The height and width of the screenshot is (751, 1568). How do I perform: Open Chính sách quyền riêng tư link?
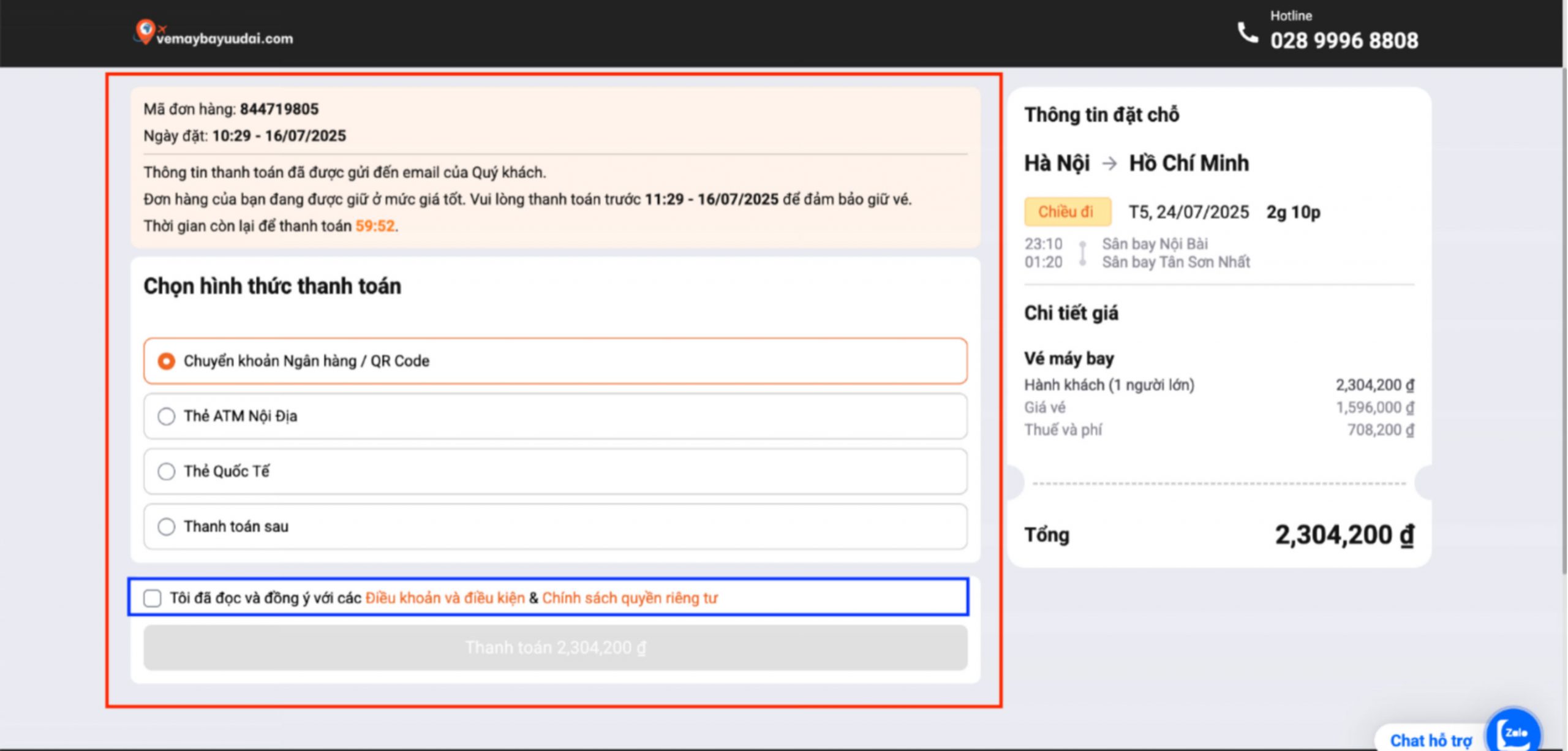(x=630, y=598)
